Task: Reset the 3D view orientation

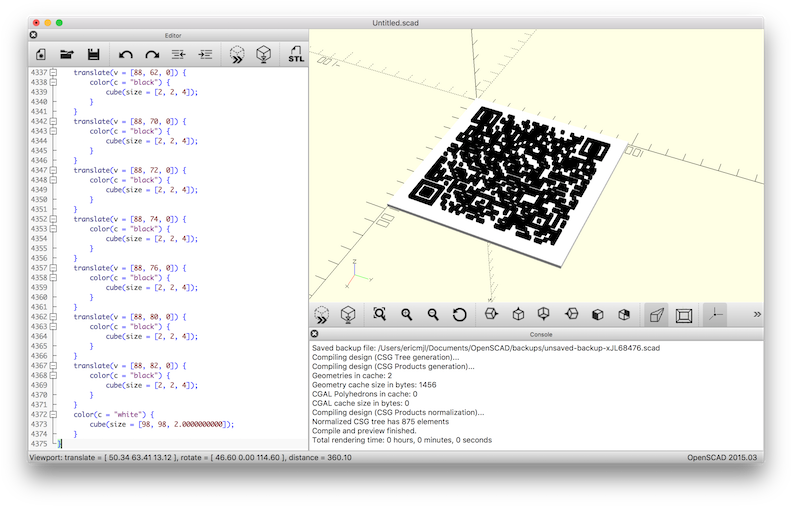Action: pos(459,315)
